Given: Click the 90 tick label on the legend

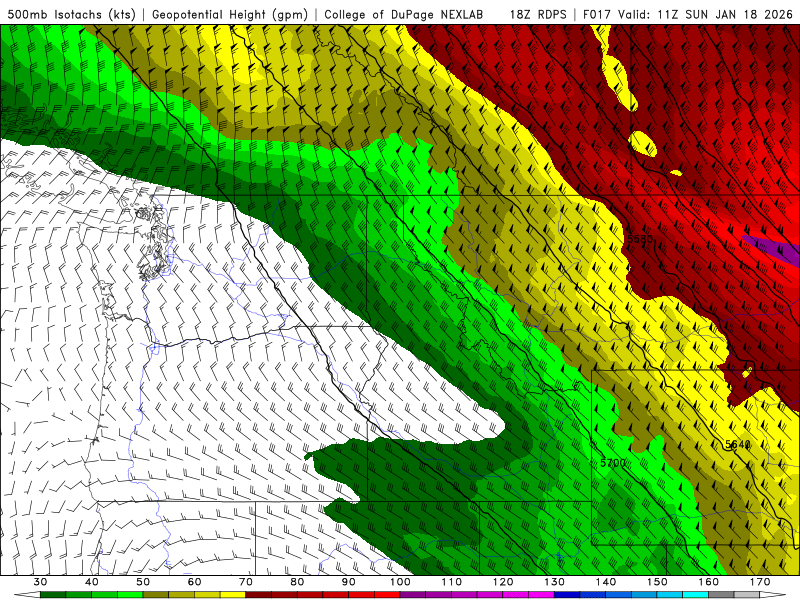Looking at the screenshot, I should click(349, 582).
